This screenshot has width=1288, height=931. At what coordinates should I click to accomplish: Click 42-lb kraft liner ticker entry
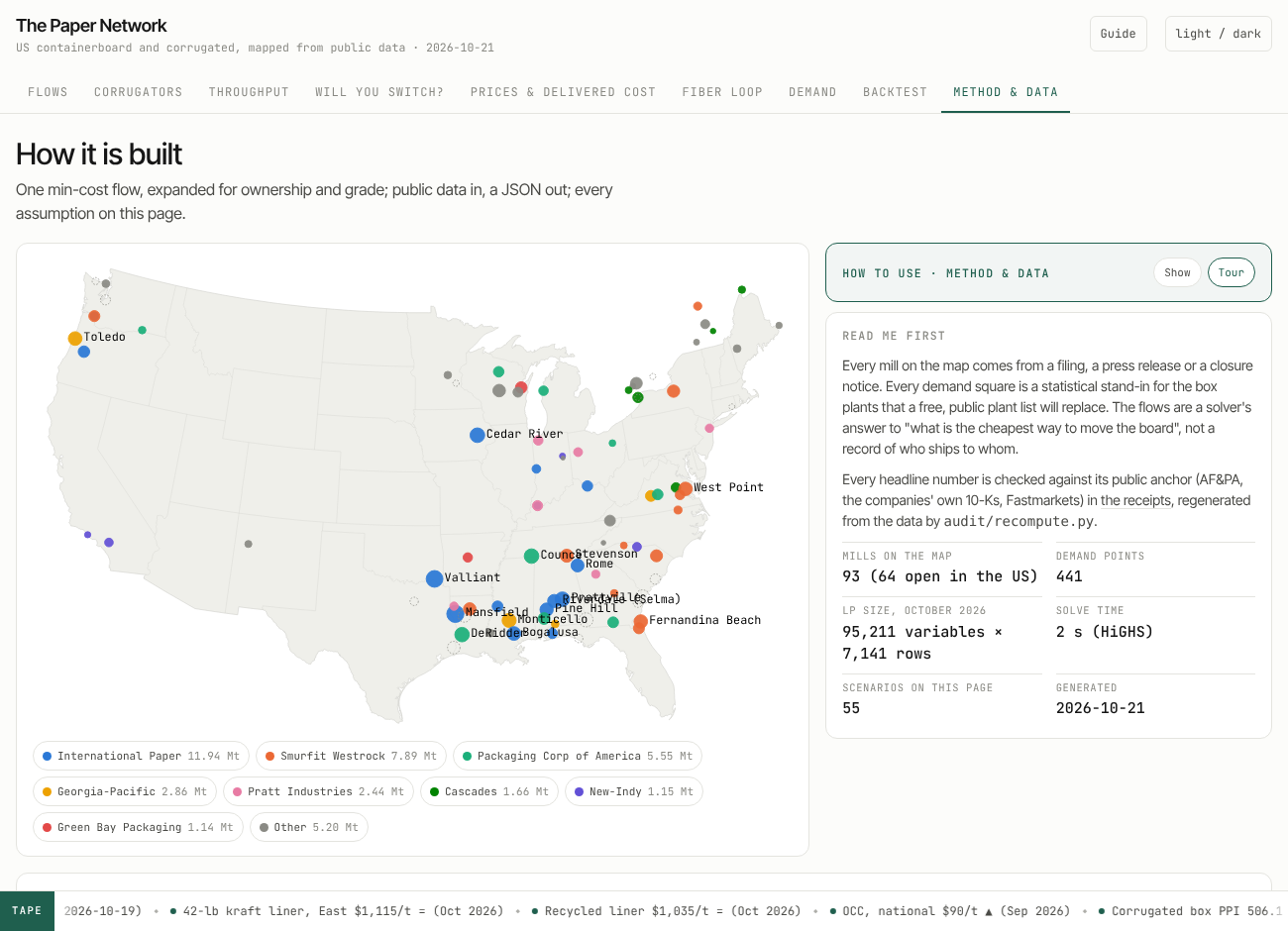(x=337, y=911)
